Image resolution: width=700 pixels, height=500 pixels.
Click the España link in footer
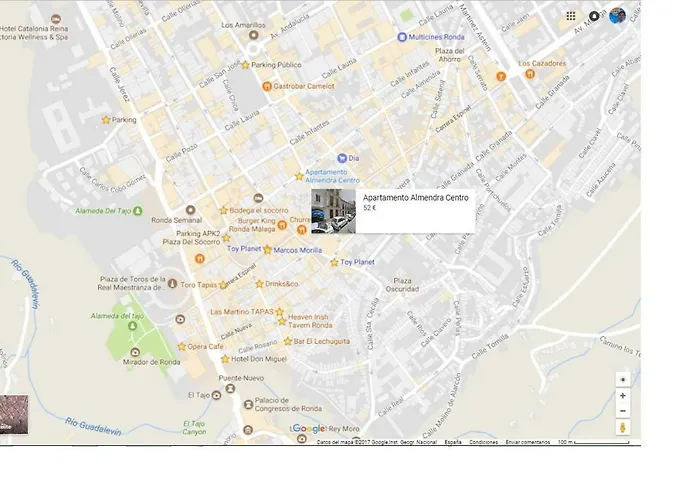pyautogui.click(x=453, y=442)
